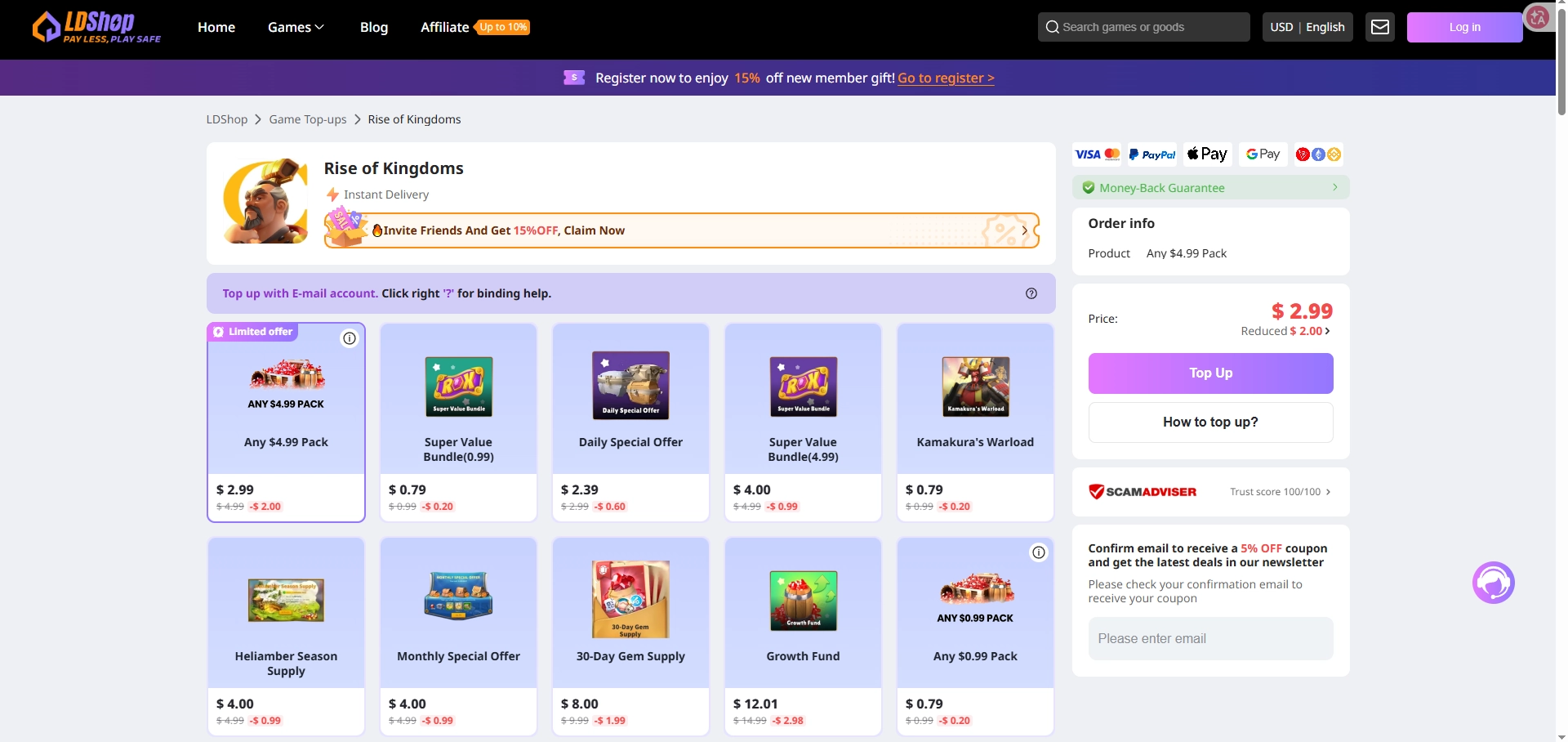Click the How to top up? button
Image resolution: width=1568 pixels, height=742 pixels.
[x=1210, y=422]
